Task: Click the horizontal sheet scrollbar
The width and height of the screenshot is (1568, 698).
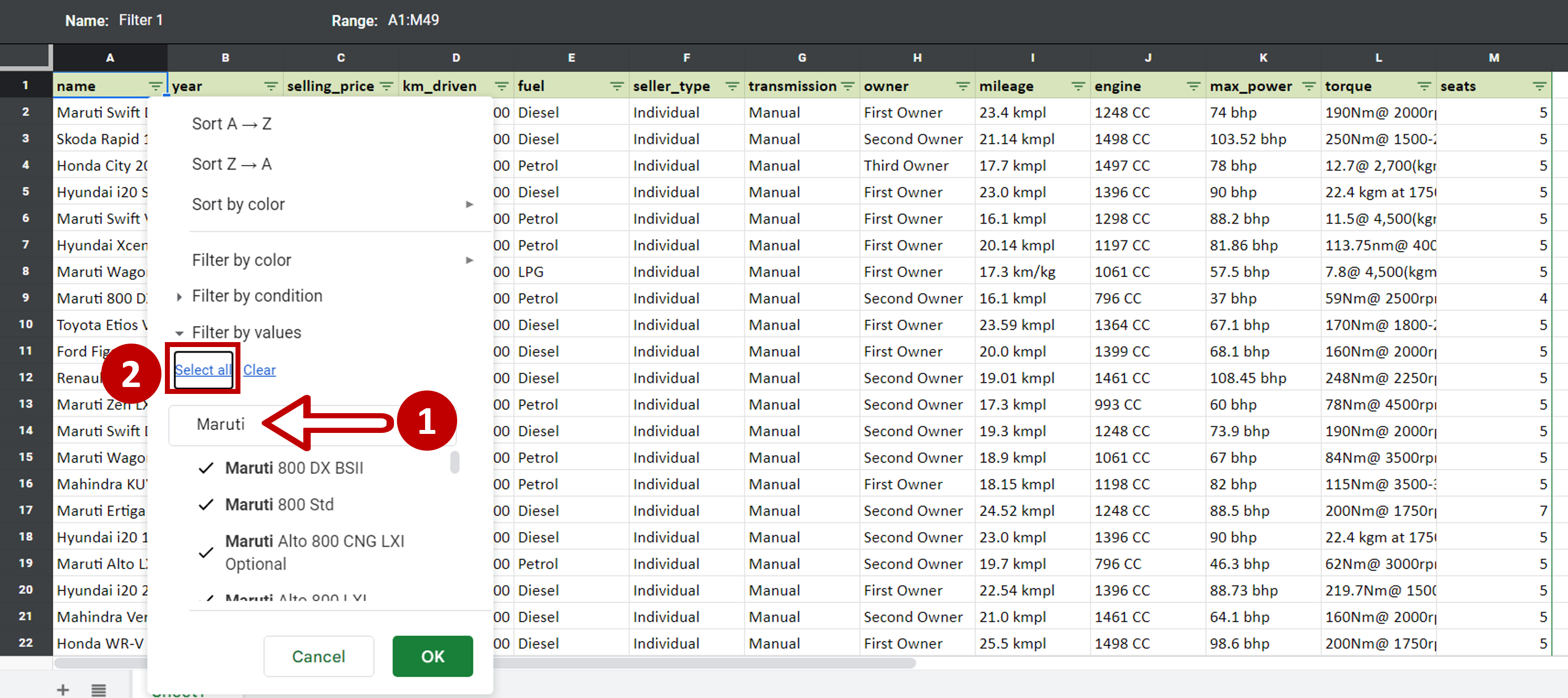Action: [485, 662]
